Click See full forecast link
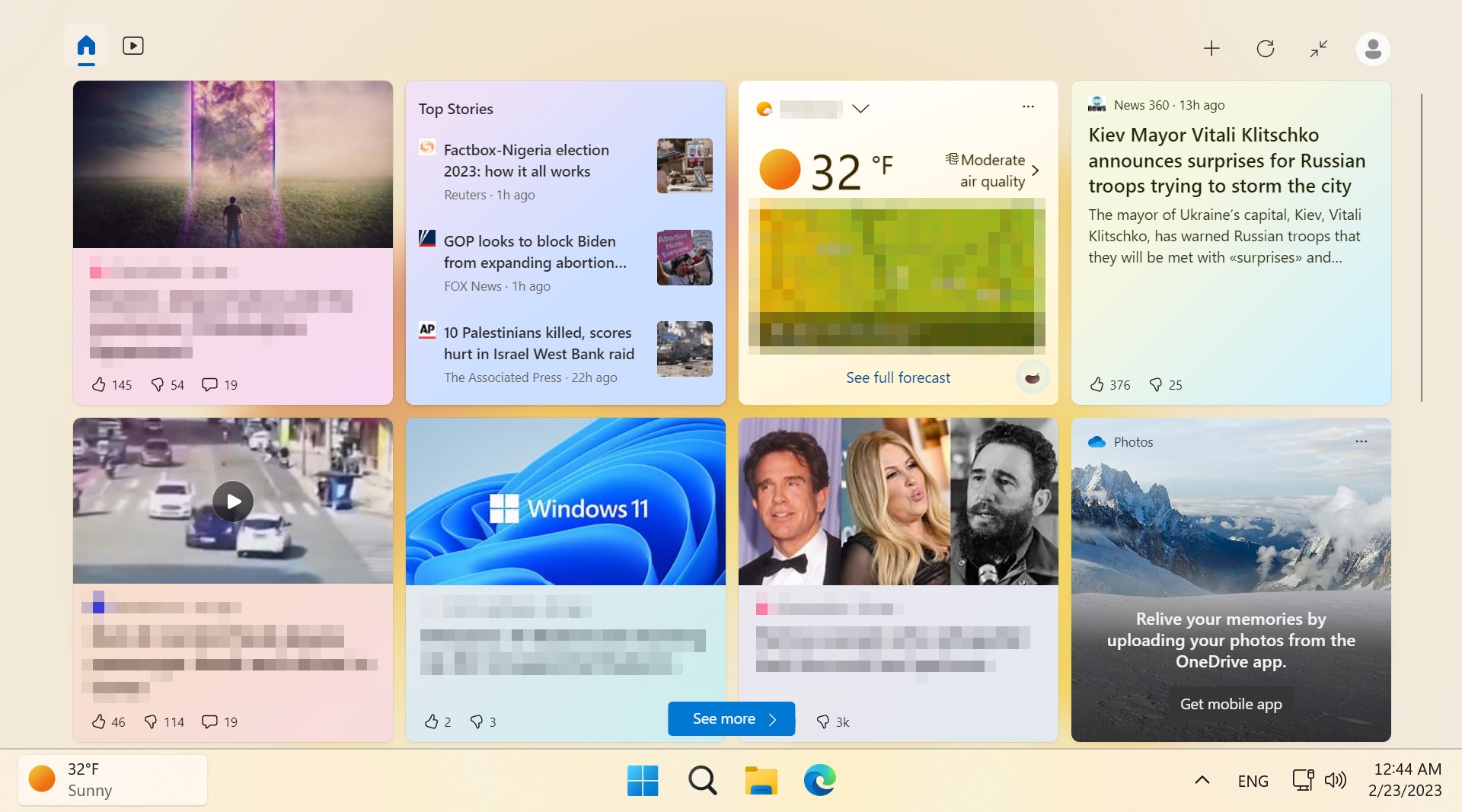Viewport: 1462px width, 812px height. 898,377
